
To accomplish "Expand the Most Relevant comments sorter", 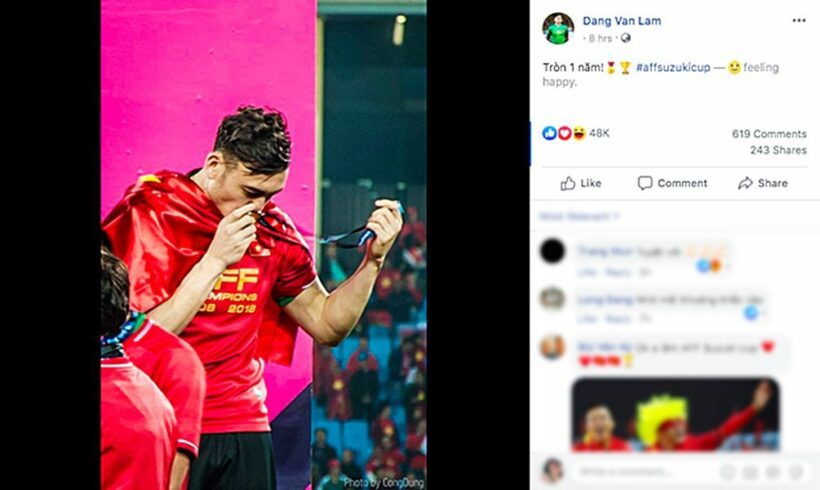I will (579, 216).
